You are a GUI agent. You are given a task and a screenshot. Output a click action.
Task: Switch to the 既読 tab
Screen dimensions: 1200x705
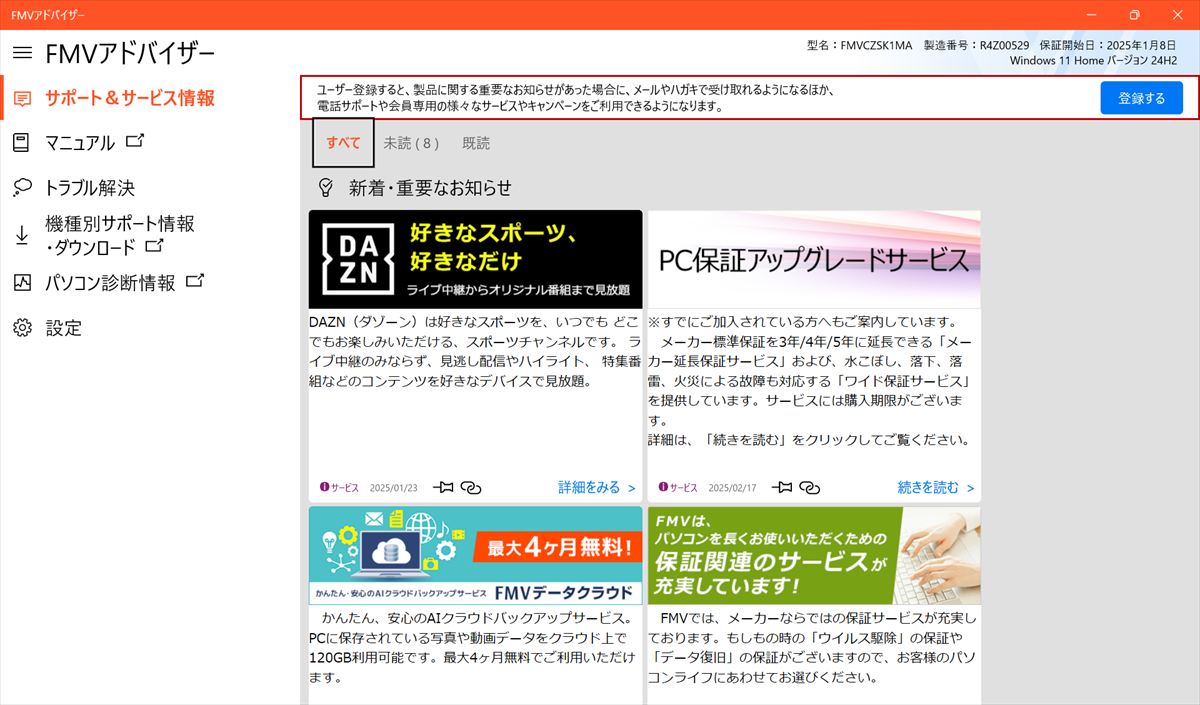[x=476, y=143]
